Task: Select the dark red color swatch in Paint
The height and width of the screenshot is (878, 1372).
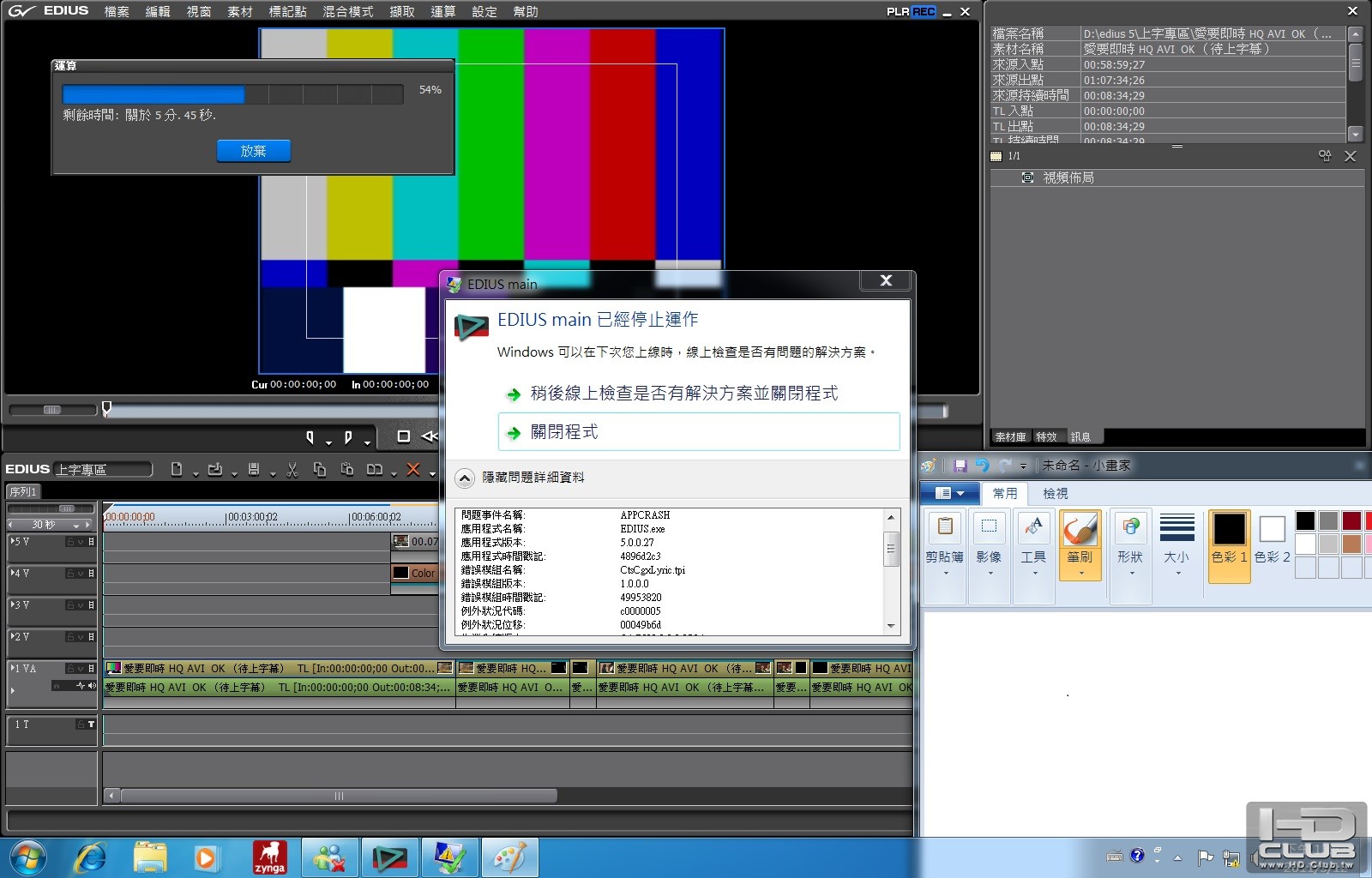Action: tap(1351, 520)
